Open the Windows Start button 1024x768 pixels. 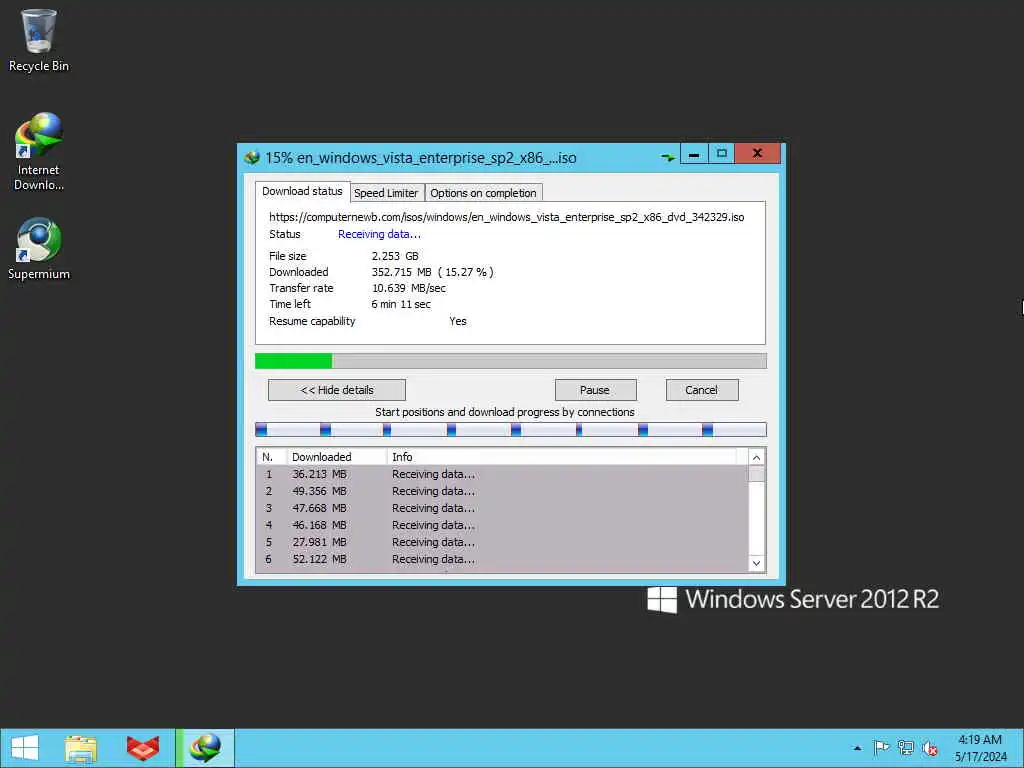25,748
